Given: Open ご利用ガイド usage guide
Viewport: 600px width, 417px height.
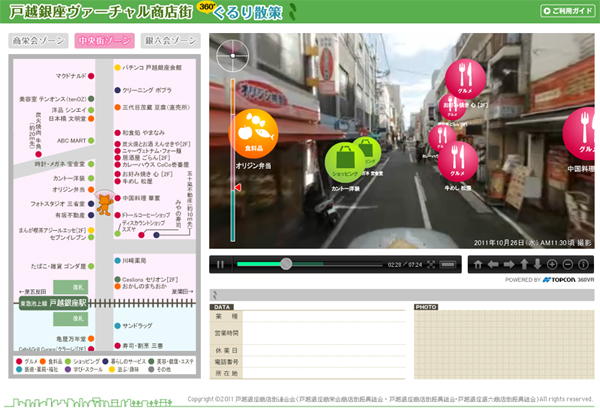Looking at the screenshot, I should [565, 12].
